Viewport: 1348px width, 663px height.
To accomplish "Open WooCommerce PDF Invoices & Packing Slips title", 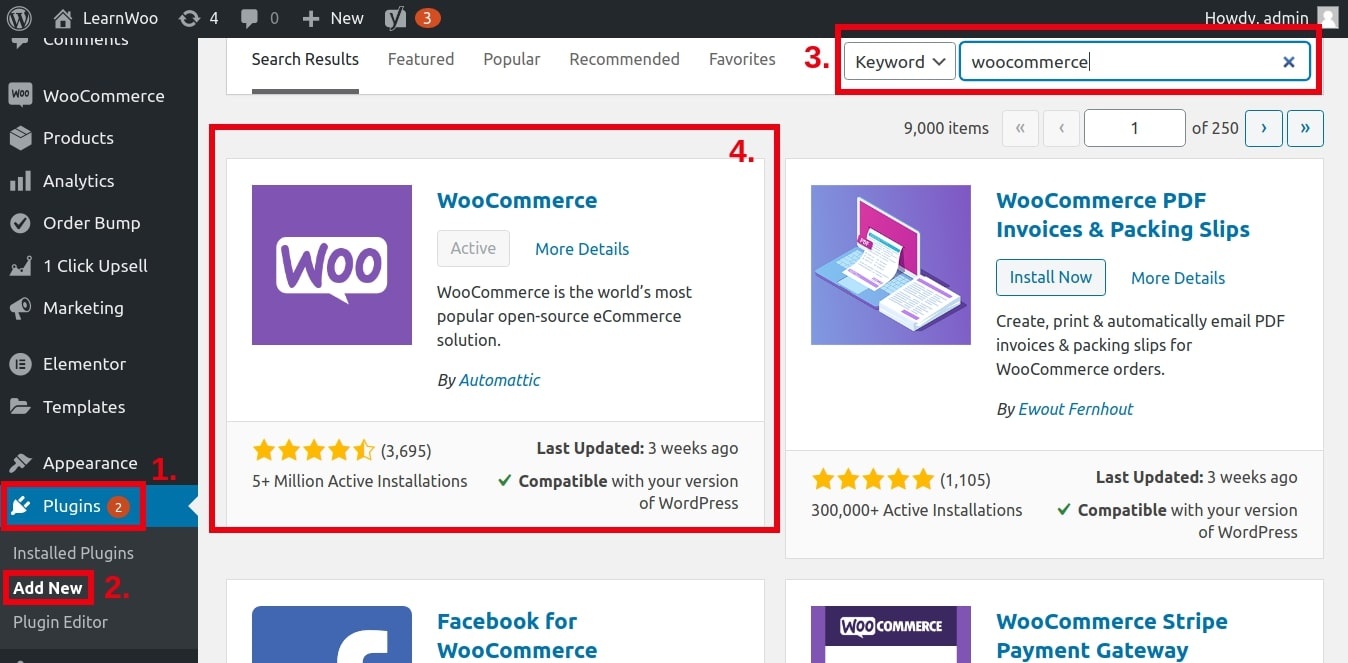I will (x=1123, y=215).
